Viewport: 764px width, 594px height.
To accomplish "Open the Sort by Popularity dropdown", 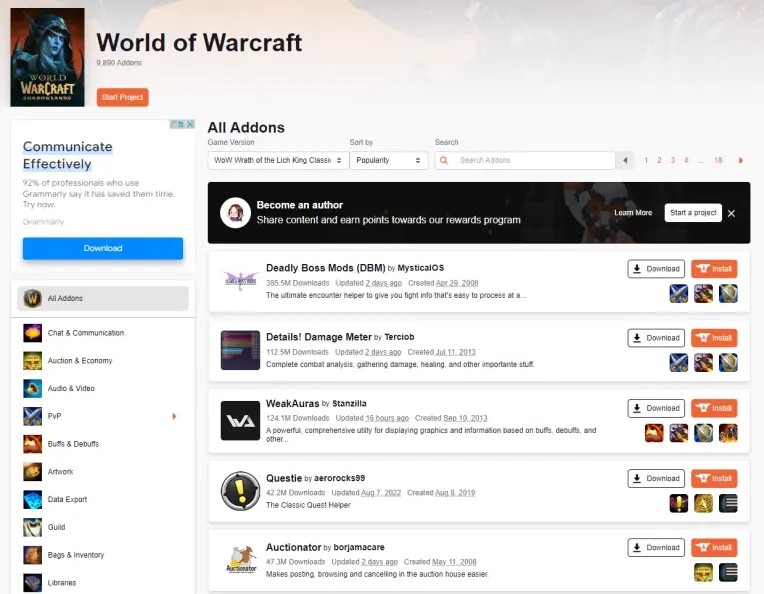I will click(389, 160).
